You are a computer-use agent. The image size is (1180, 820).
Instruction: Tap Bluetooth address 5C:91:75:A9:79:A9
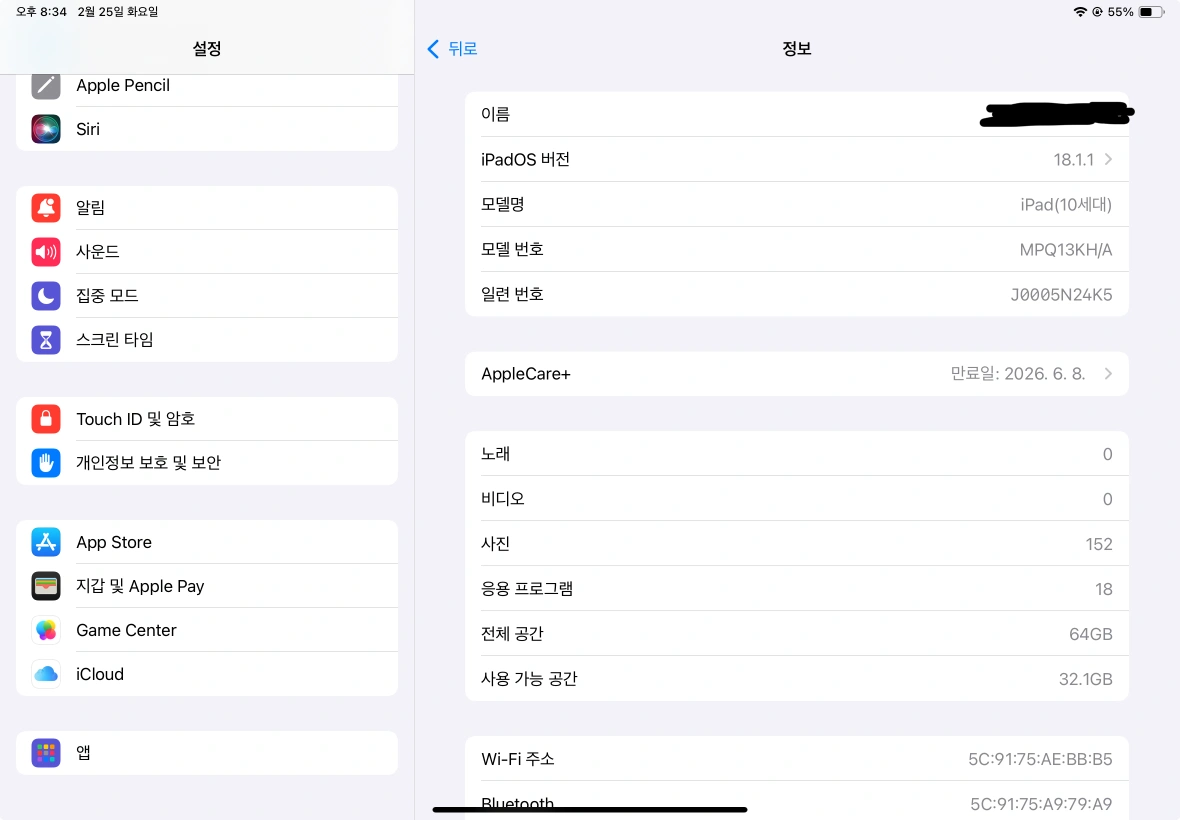(x=1041, y=804)
